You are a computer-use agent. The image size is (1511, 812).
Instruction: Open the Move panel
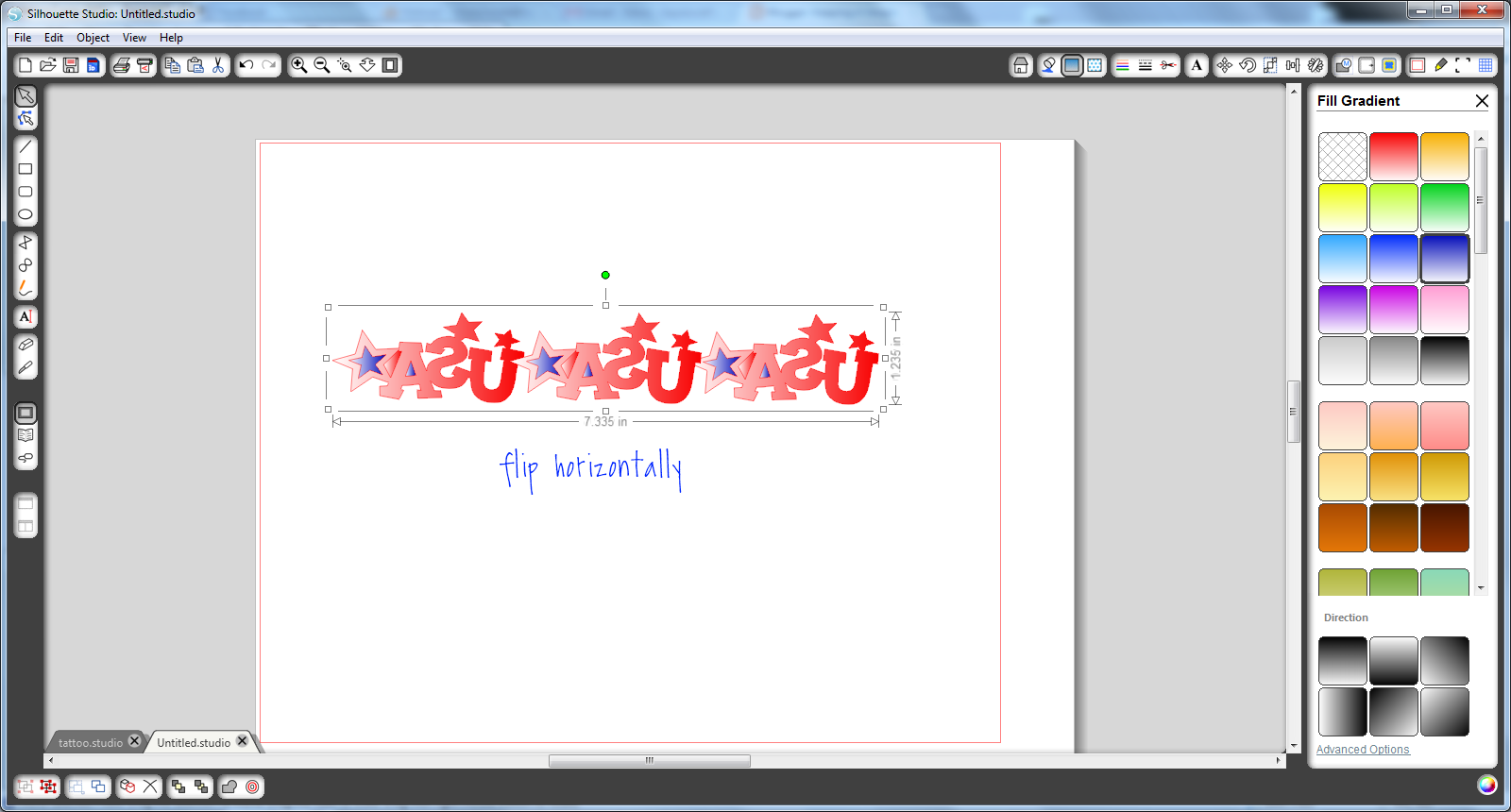click(1225, 65)
